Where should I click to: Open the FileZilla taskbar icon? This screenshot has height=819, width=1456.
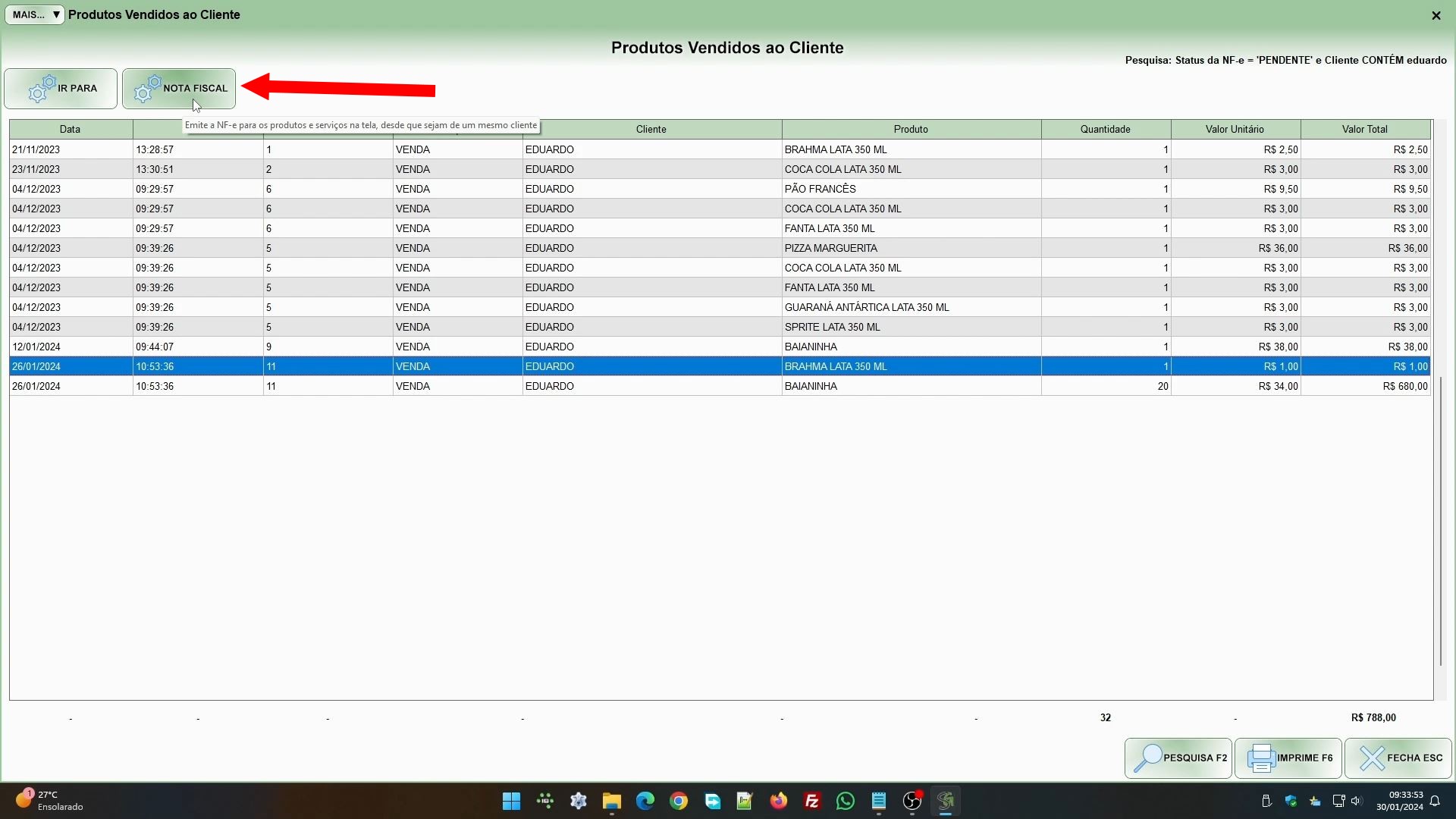click(811, 801)
